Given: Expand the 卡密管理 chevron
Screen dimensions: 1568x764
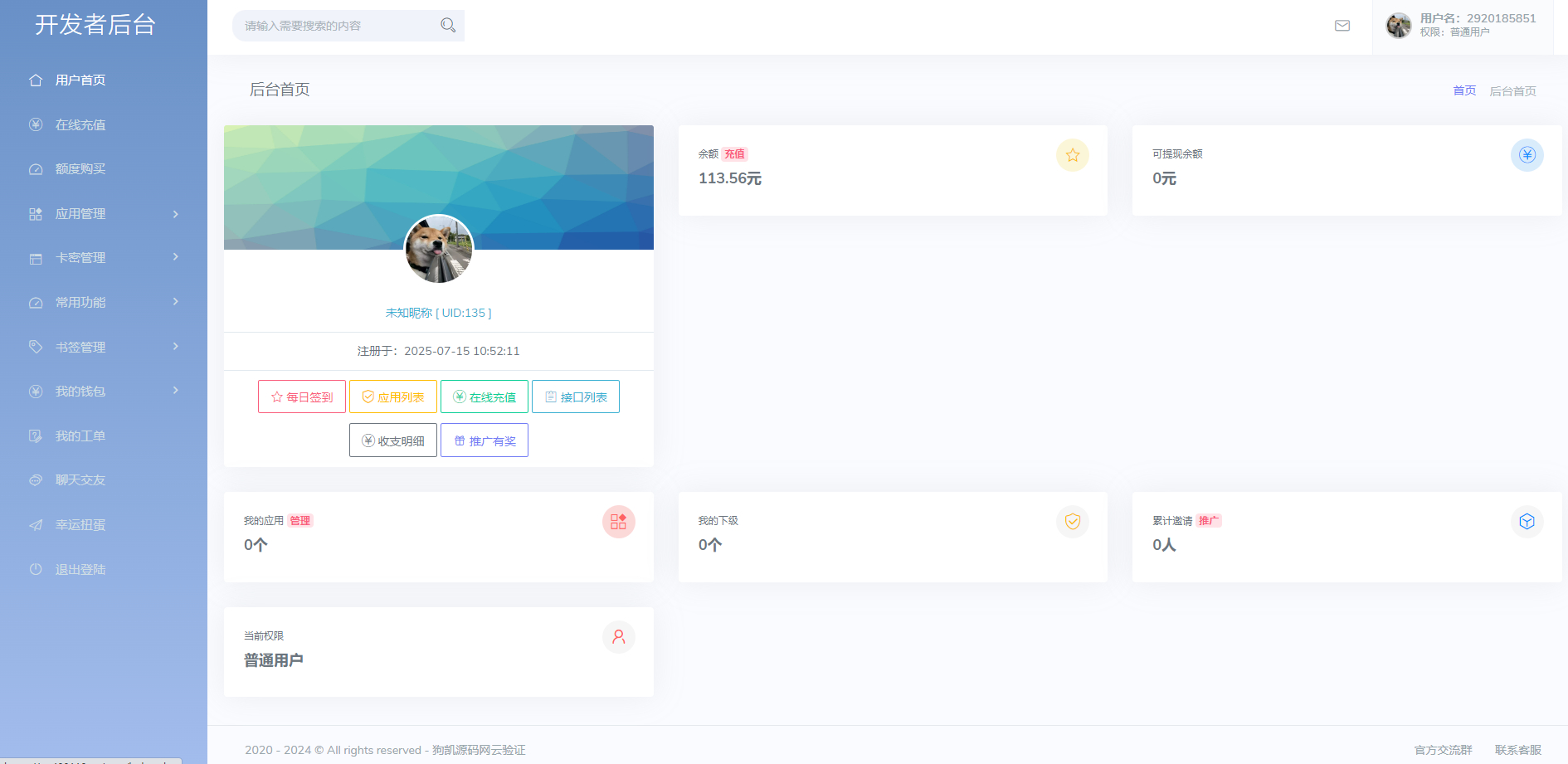Looking at the screenshot, I should click(x=175, y=257).
